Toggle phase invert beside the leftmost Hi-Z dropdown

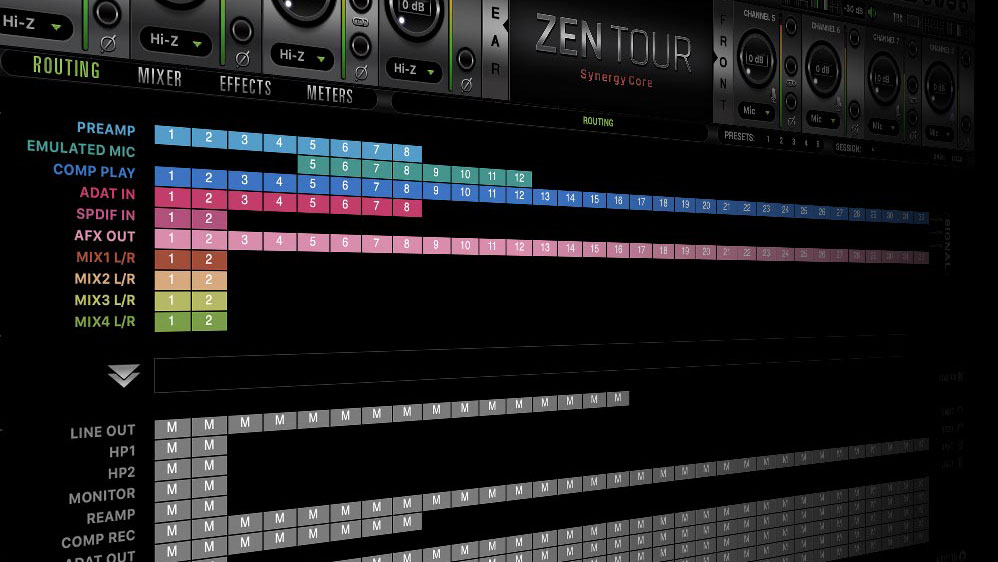108,44
